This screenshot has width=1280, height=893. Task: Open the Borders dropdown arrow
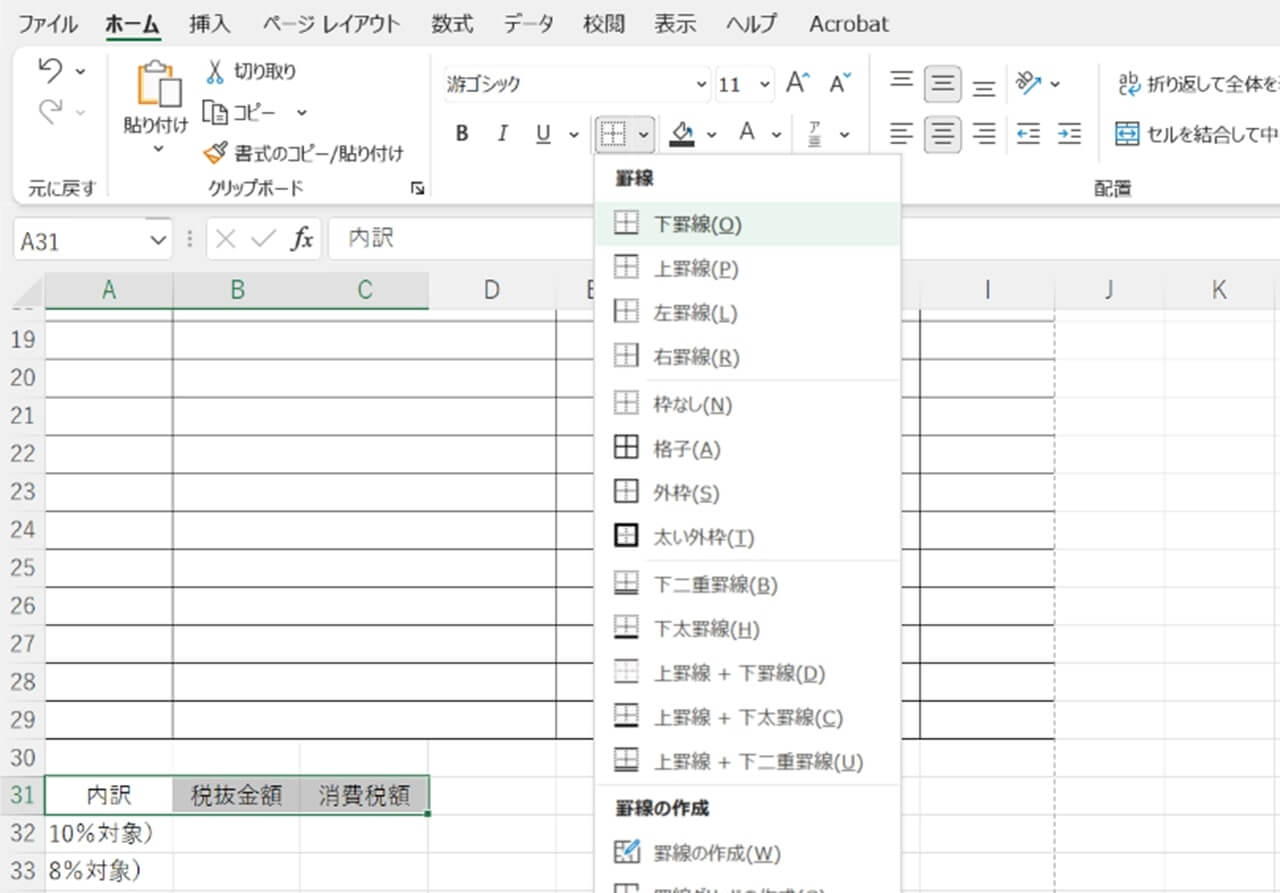(x=643, y=134)
